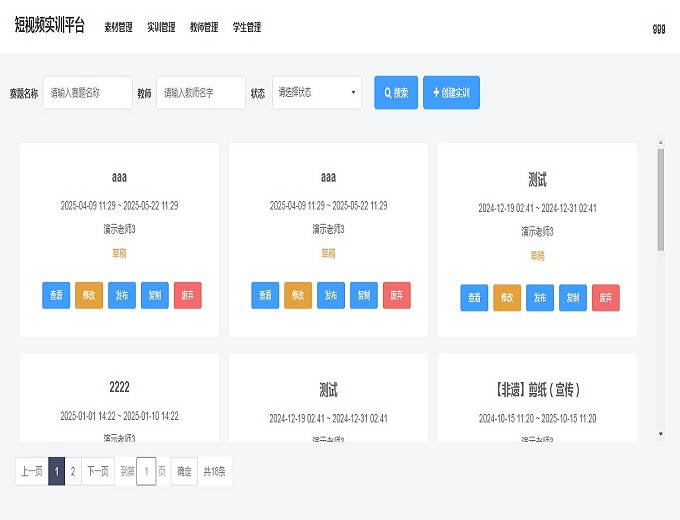Open the 请选择状态 status dropdown
The height and width of the screenshot is (520, 680).
coord(317,93)
